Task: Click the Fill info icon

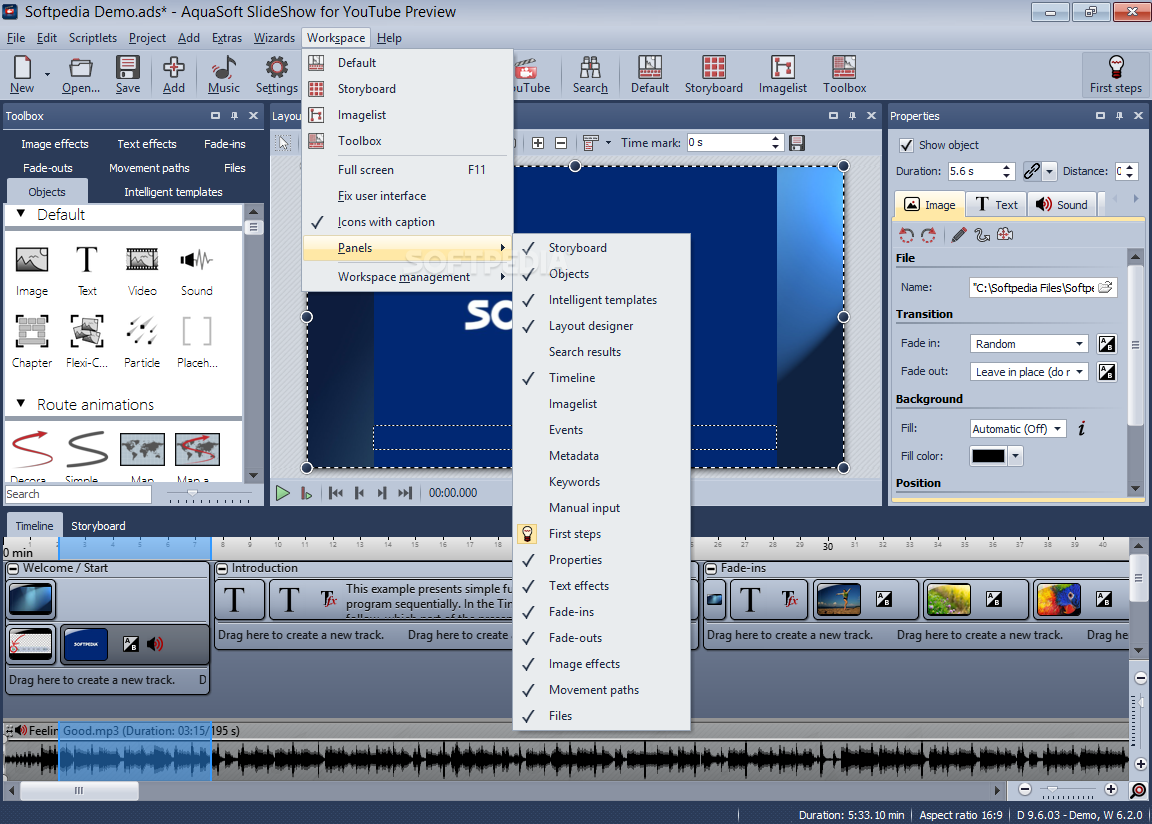Action: coord(1081,429)
